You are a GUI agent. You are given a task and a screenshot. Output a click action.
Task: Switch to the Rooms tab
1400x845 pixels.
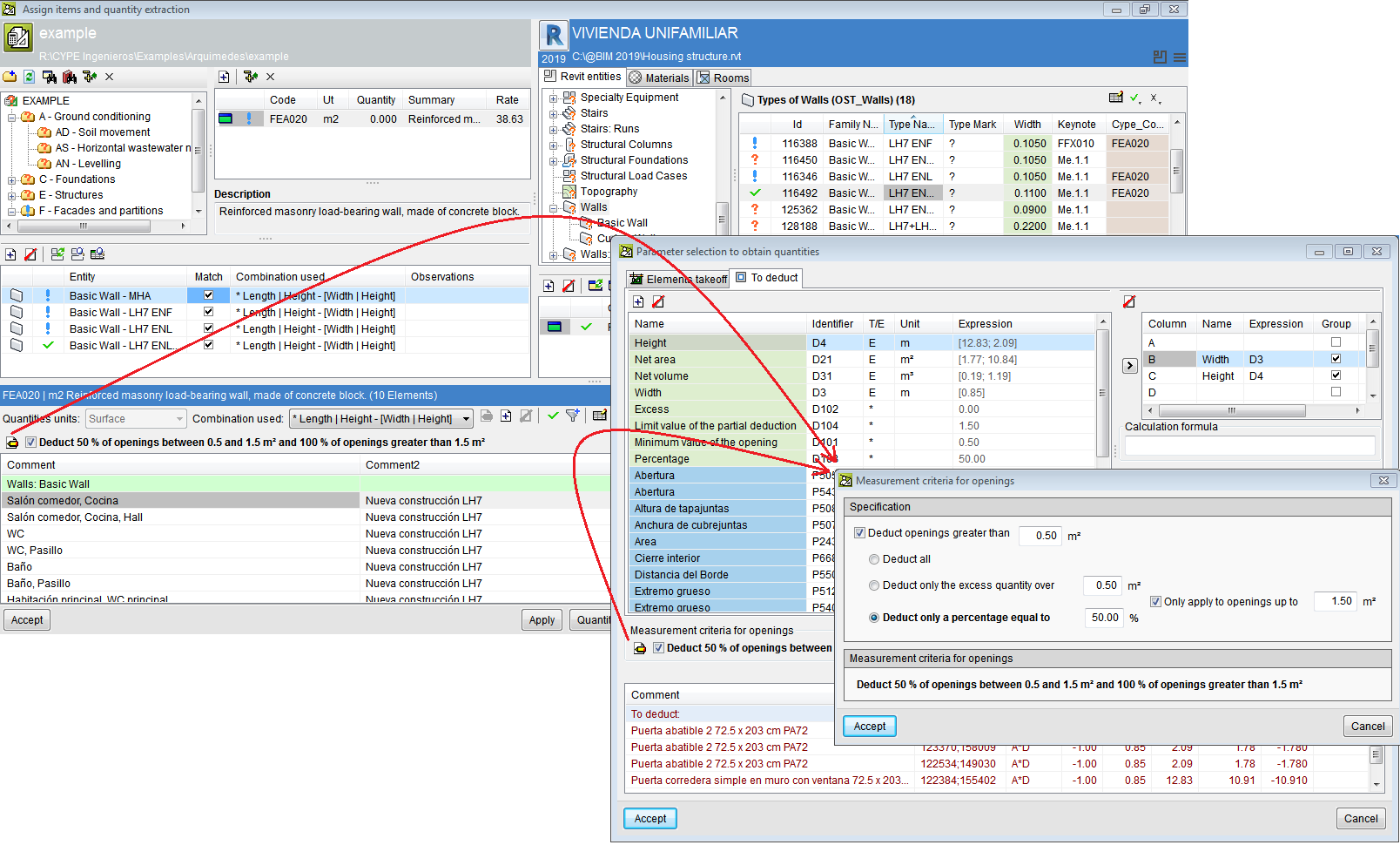click(x=723, y=78)
